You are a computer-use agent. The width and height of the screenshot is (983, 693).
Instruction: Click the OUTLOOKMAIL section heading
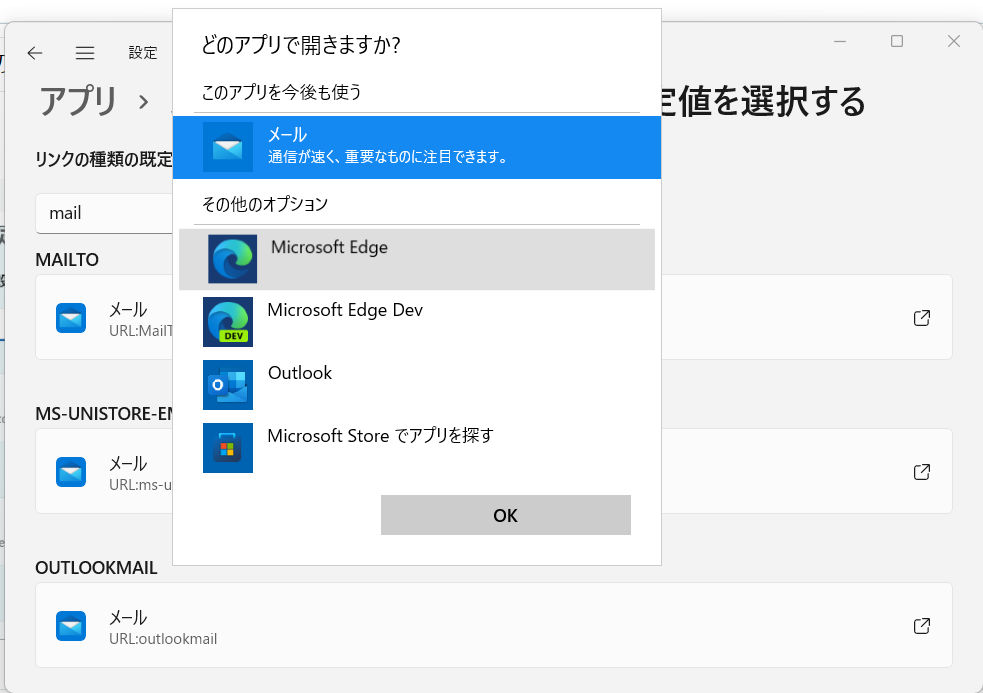(x=96, y=568)
